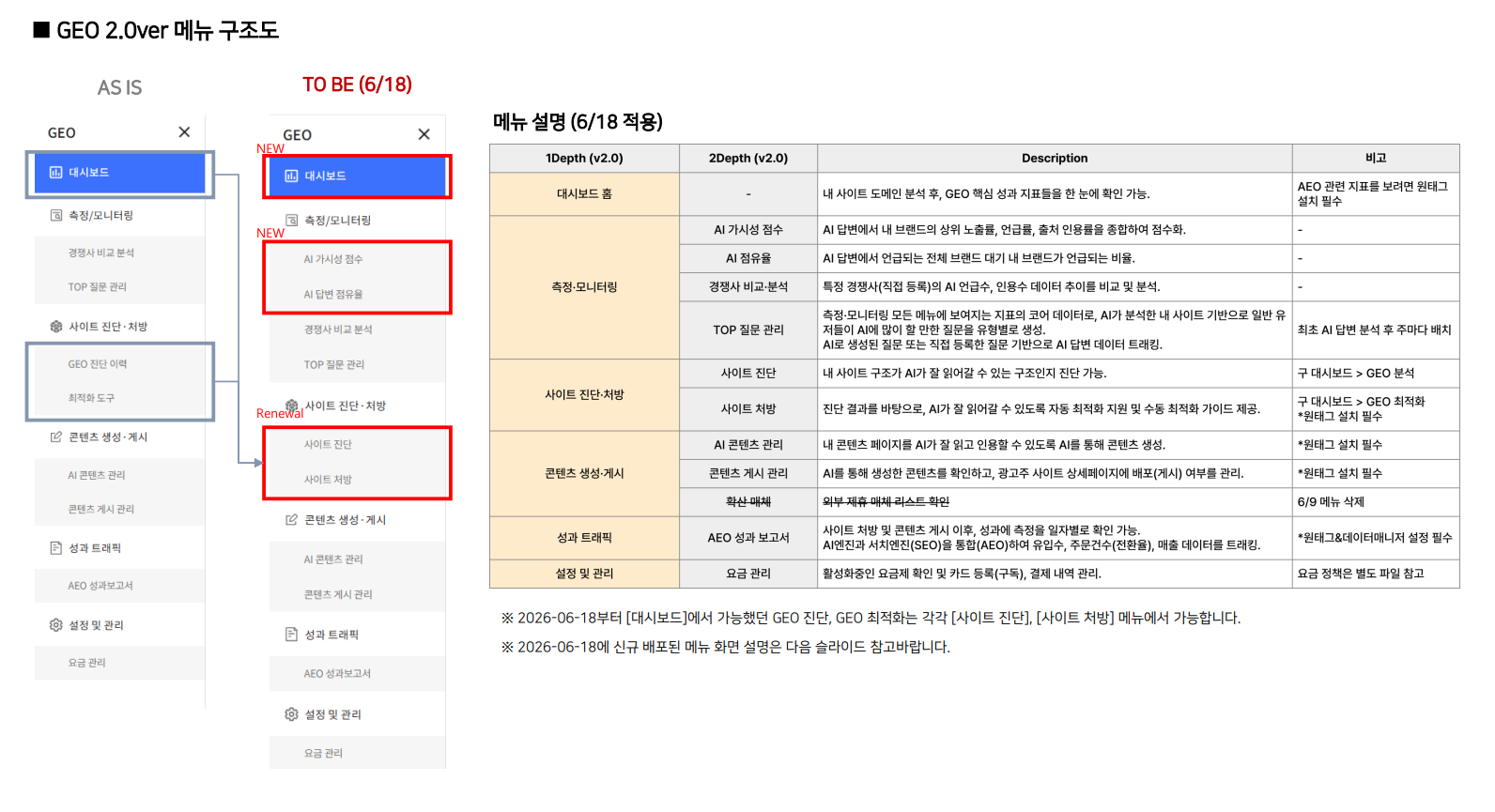Select AI 가시성 점수 in TO BE menu
This screenshot has height=812, width=1495.
pyautogui.click(x=332, y=259)
